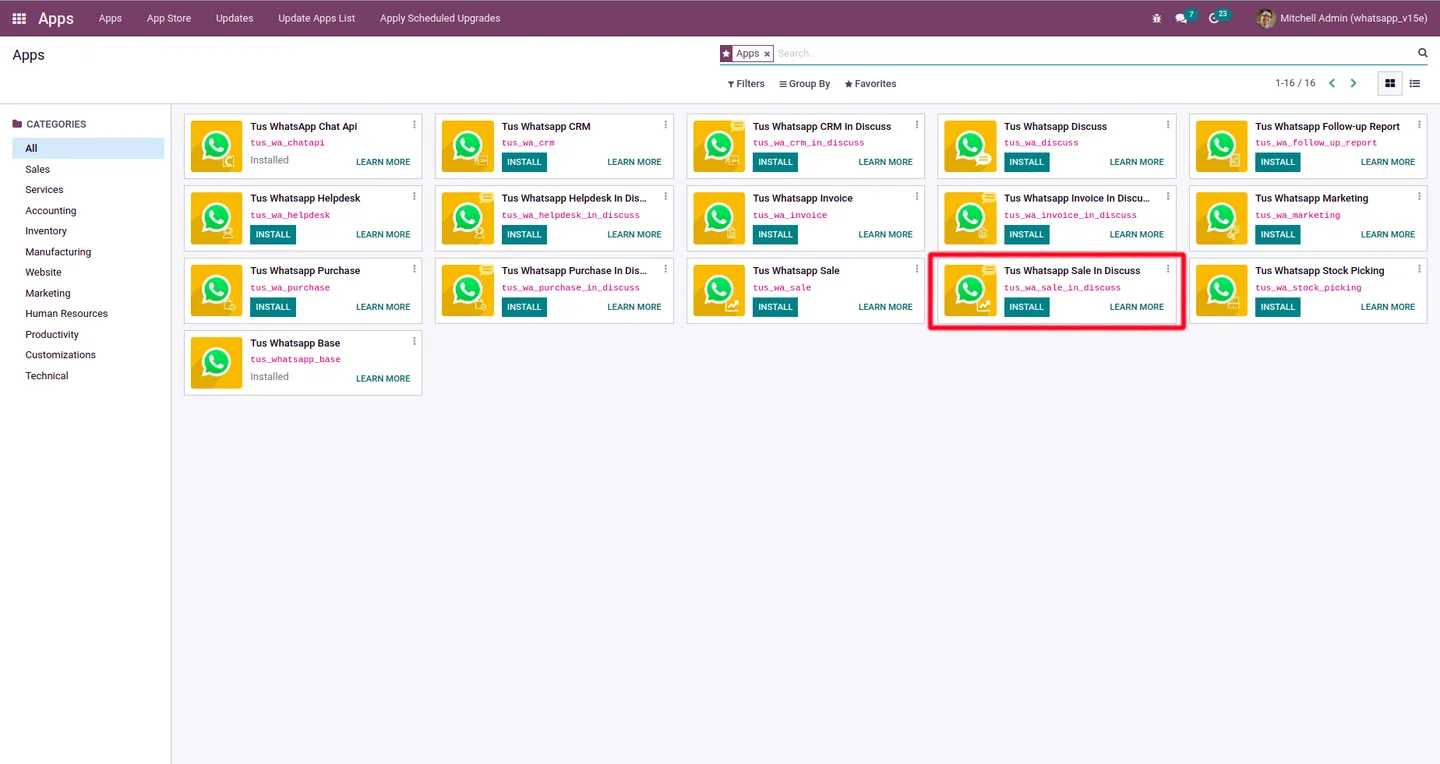
Task: Open kebab menu on Tus WhatsApp Chat Api
Action: [414, 125]
